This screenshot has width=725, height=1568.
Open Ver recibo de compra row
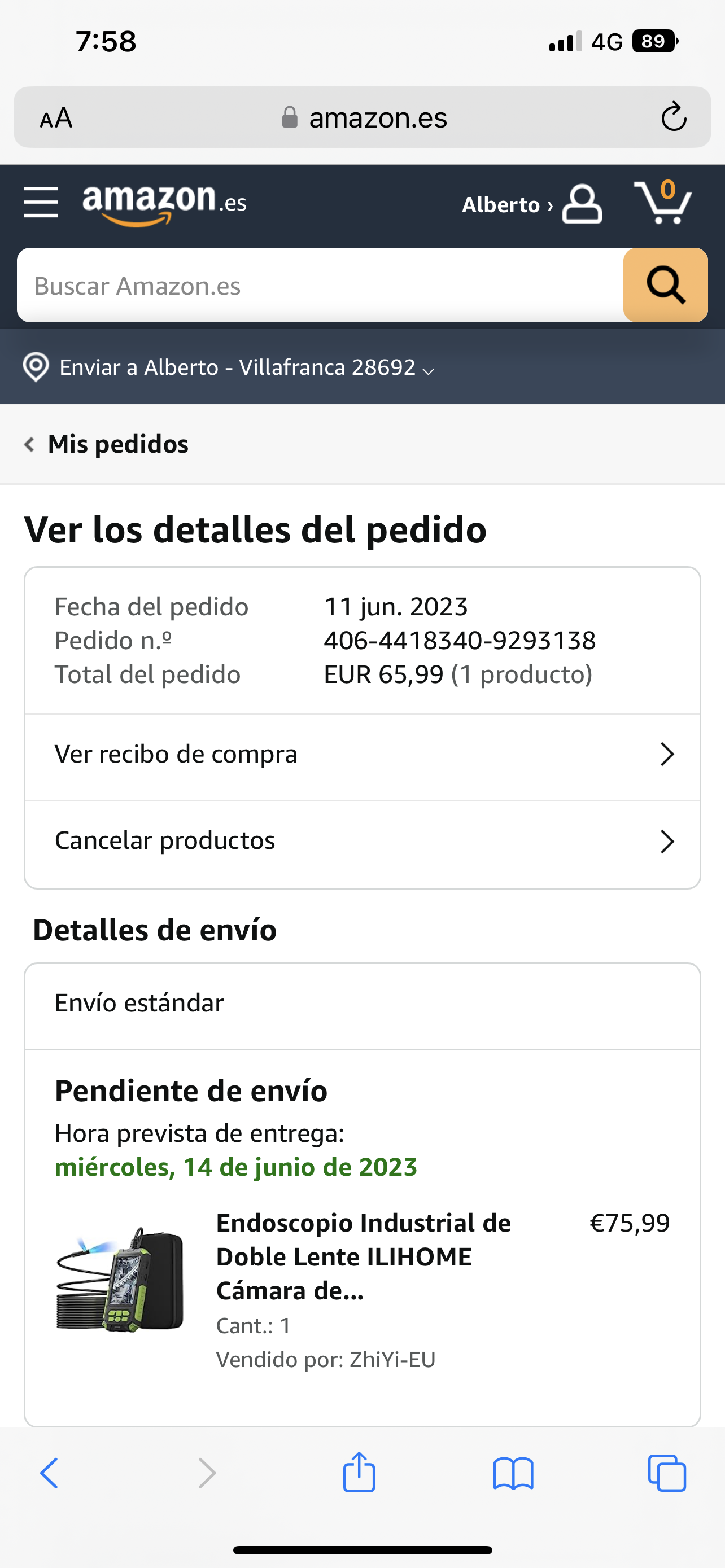coord(362,755)
